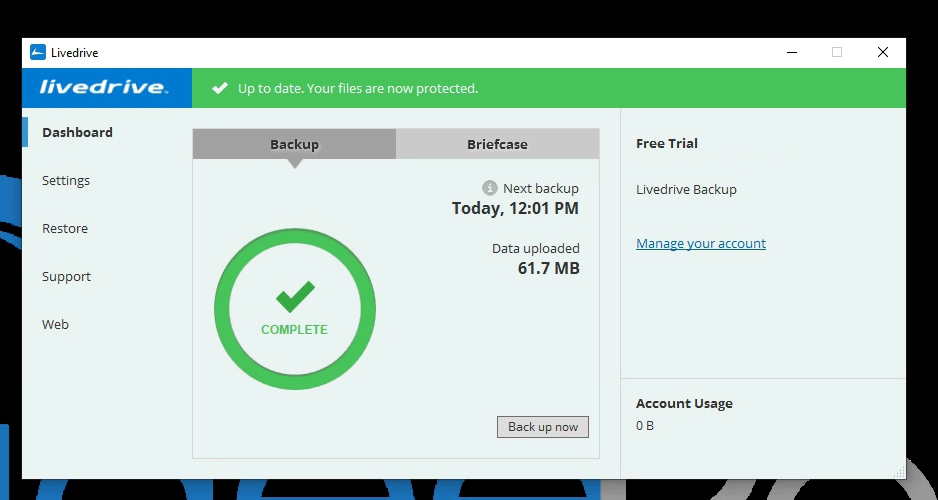Click the Today, 12:01 PM next backup time
This screenshot has width=938, height=500.
pos(515,208)
